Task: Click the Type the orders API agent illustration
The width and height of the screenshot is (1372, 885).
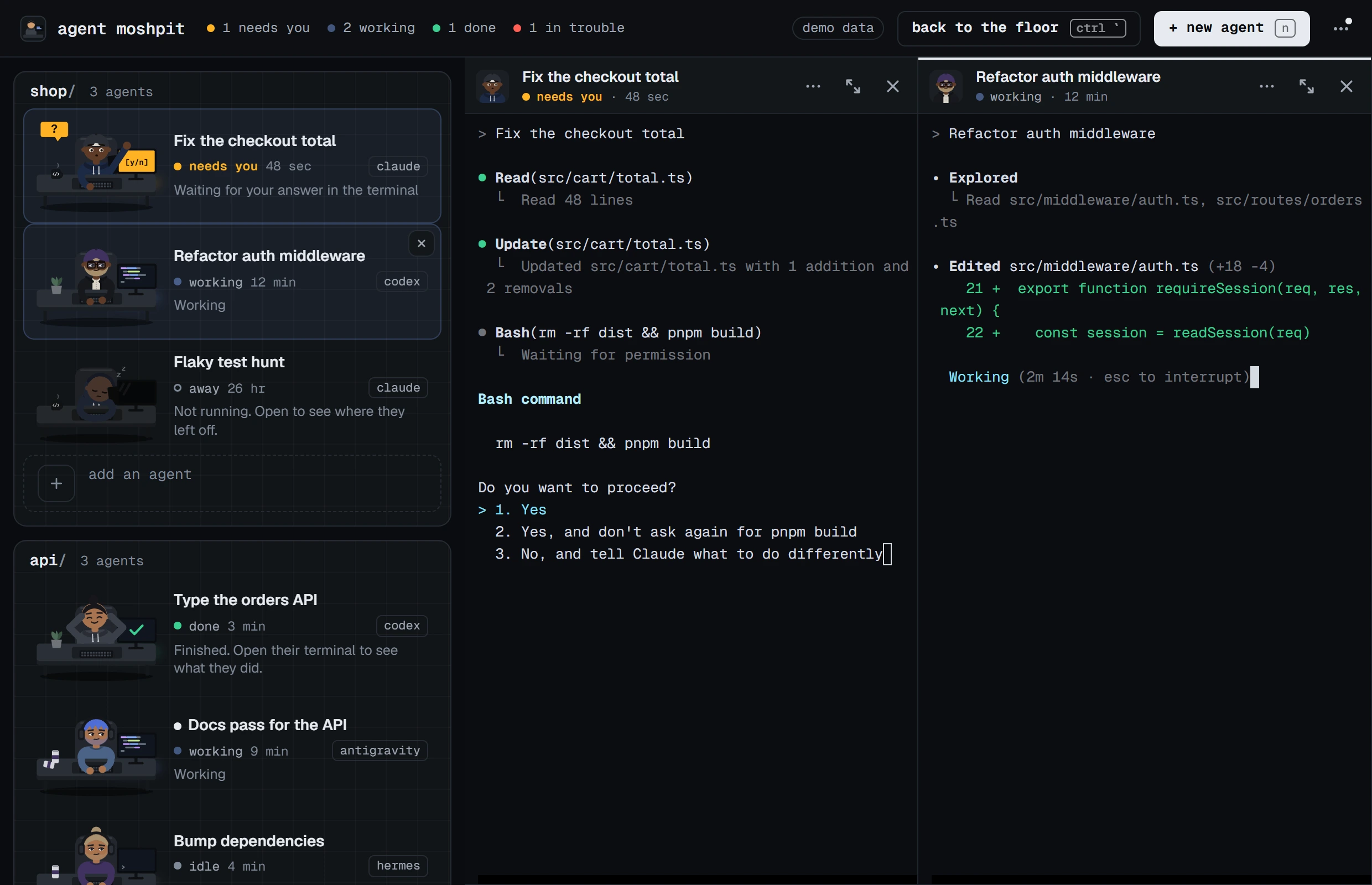Action: tap(96, 639)
